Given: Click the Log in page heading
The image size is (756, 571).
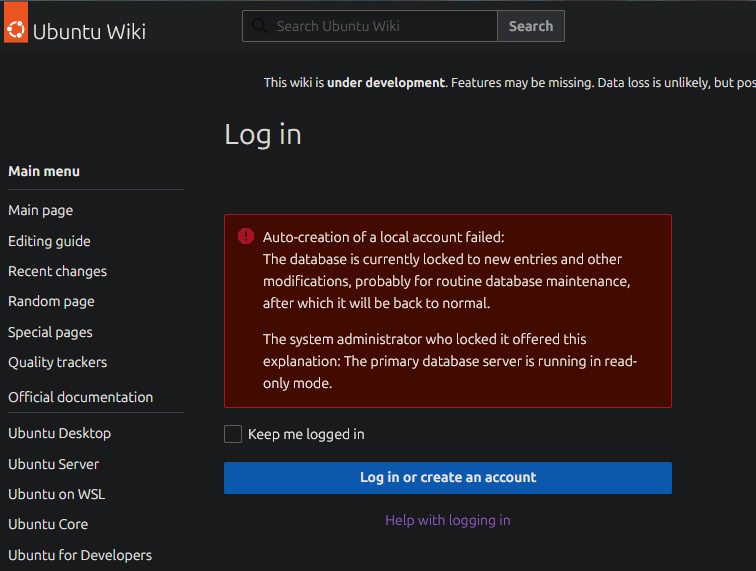Looking at the screenshot, I should [263, 135].
